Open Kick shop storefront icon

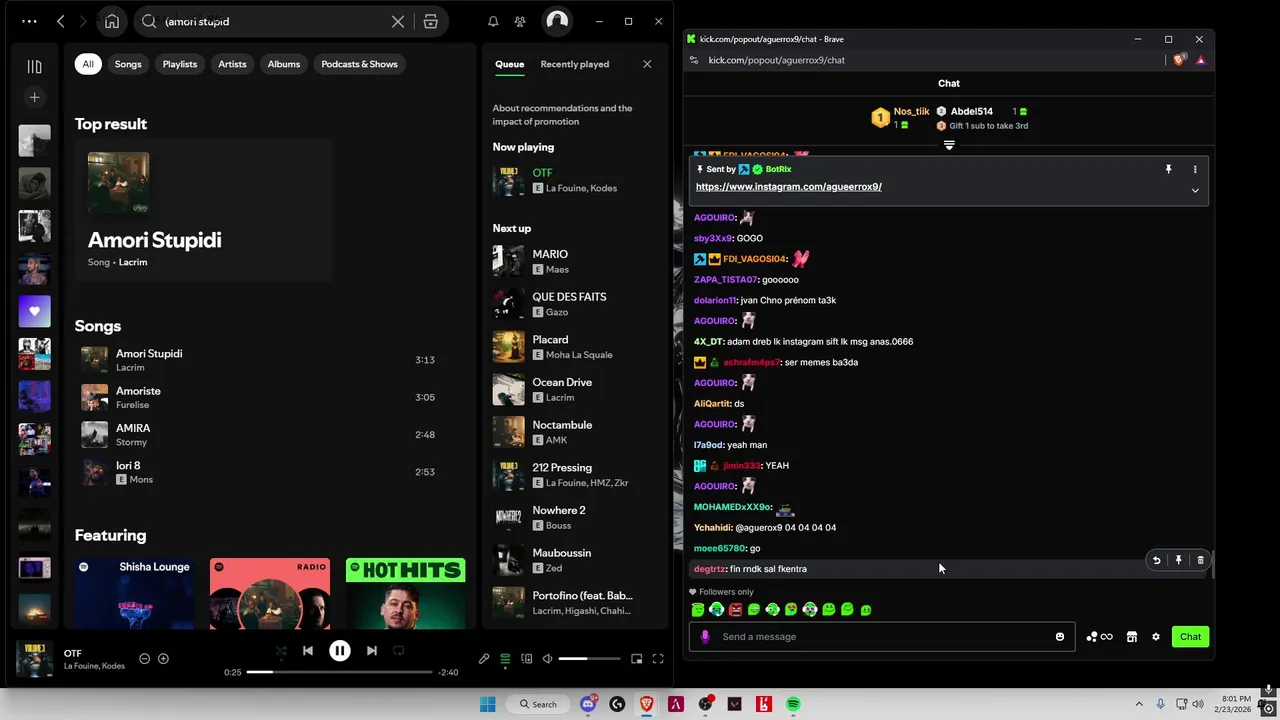point(1132,637)
